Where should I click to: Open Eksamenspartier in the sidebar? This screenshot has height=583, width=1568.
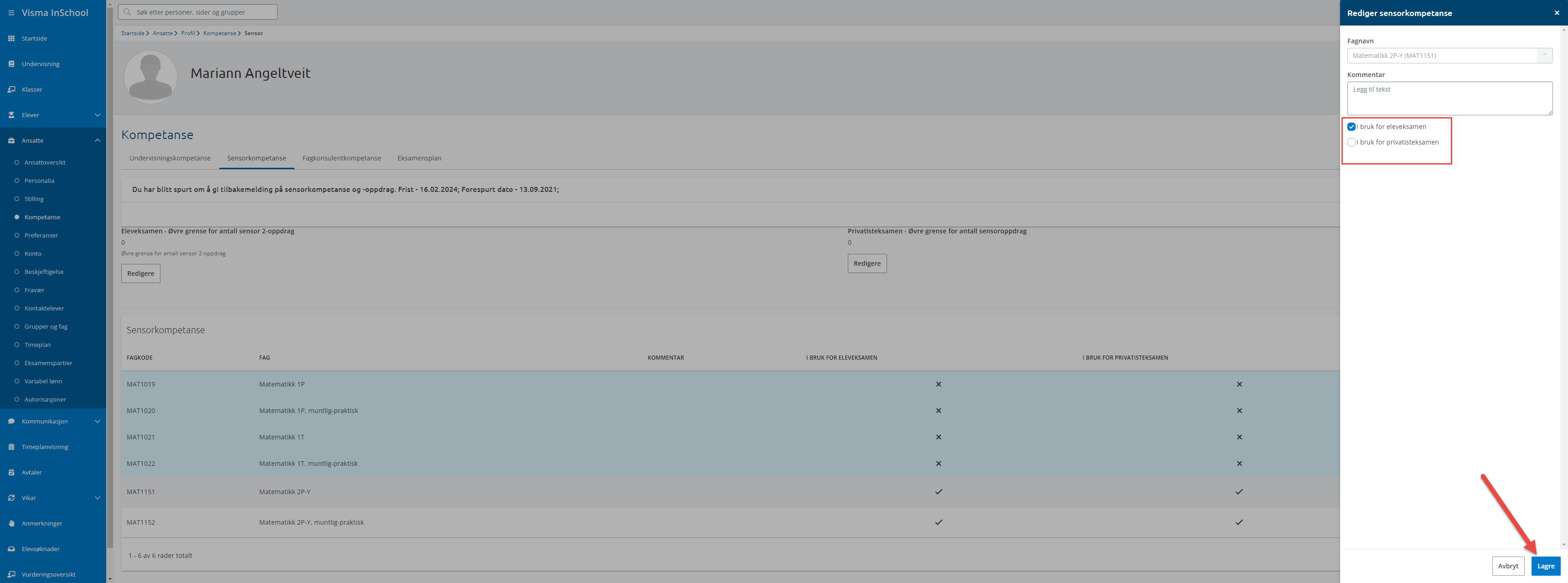pyautogui.click(x=48, y=363)
